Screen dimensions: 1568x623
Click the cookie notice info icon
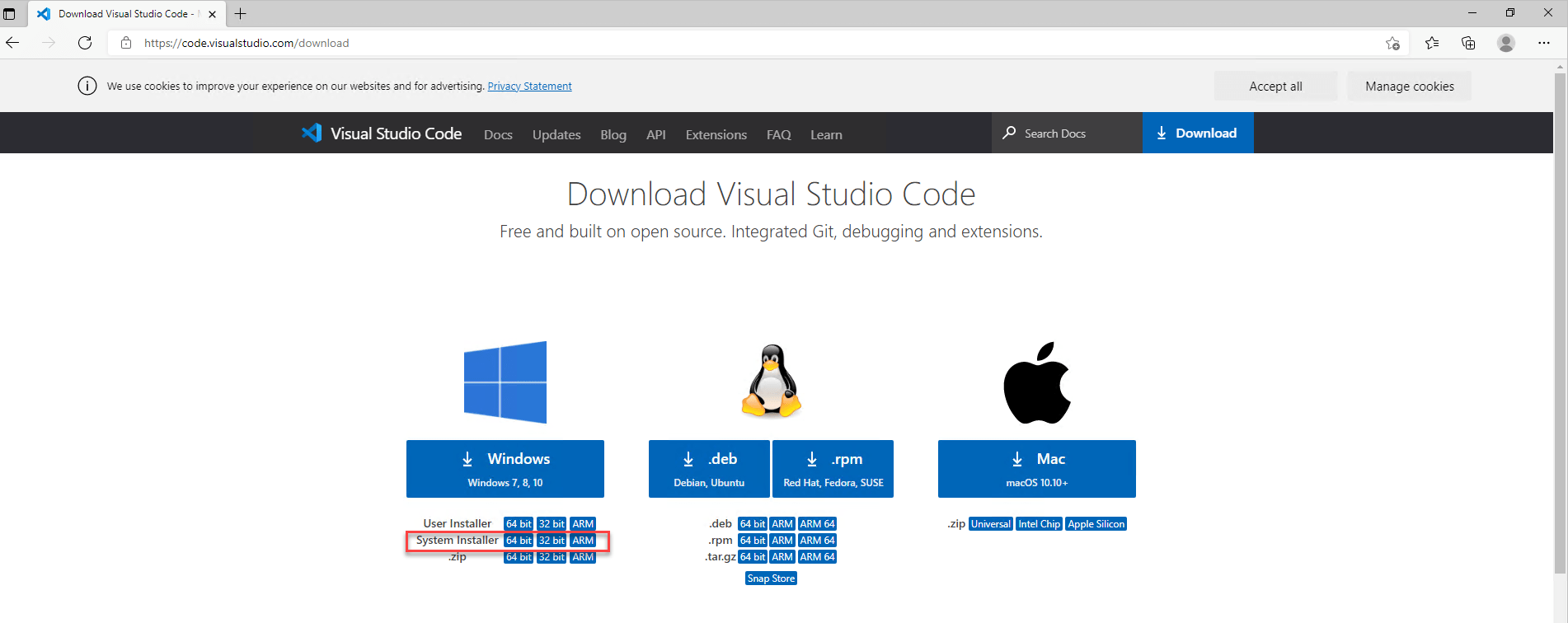coord(87,86)
